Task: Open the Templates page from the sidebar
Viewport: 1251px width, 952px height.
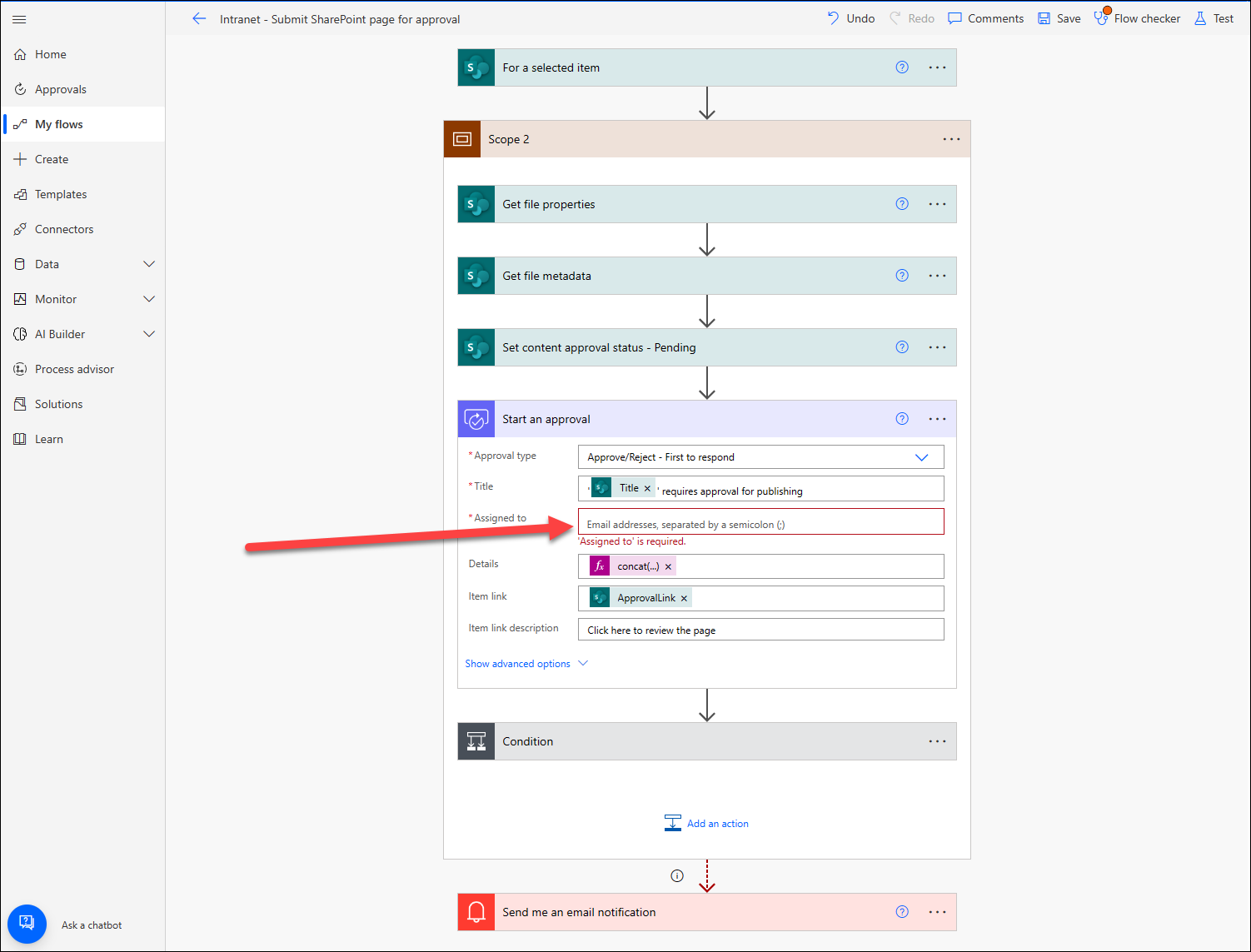Action: point(60,193)
